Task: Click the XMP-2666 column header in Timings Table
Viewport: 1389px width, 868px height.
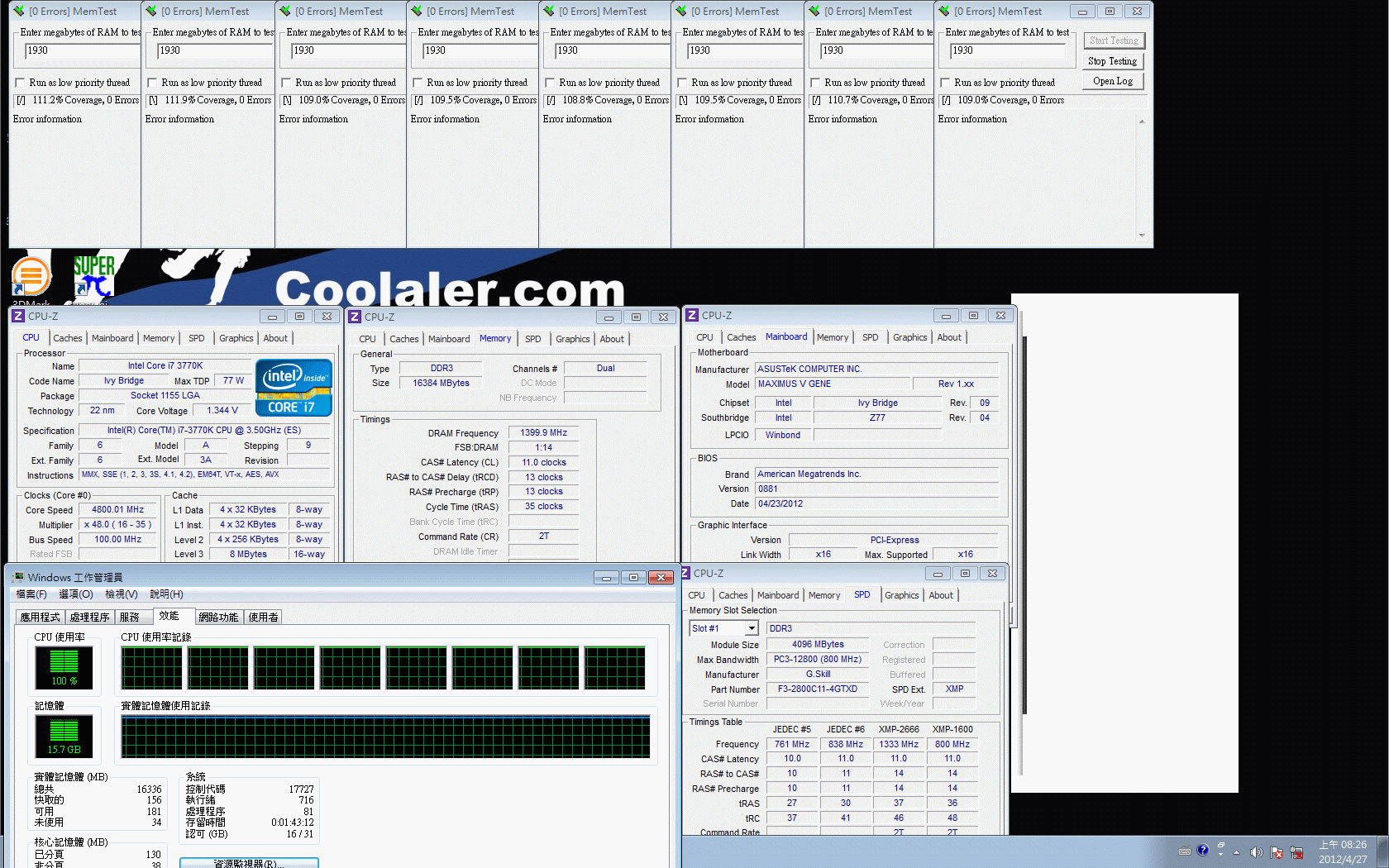Action: tap(899, 730)
